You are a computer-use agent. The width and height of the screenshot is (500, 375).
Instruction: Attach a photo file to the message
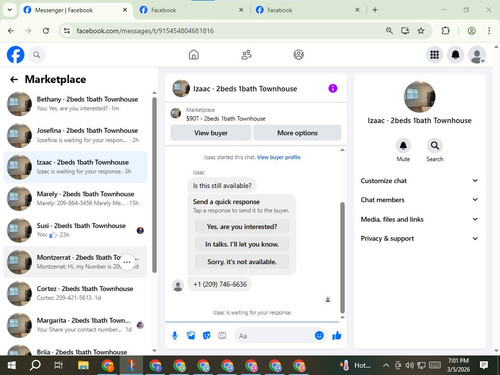coord(191,336)
